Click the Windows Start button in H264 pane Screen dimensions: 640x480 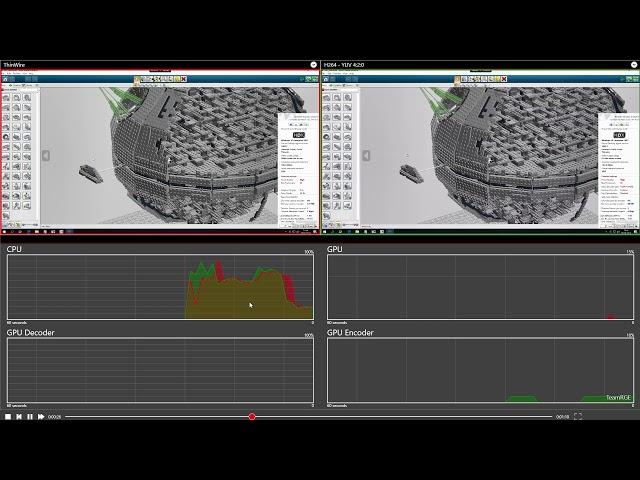click(x=325, y=231)
